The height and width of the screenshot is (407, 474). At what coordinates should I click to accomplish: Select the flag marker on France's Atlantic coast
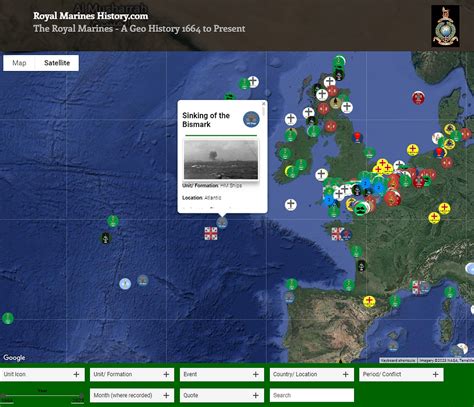[x=338, y=234]
